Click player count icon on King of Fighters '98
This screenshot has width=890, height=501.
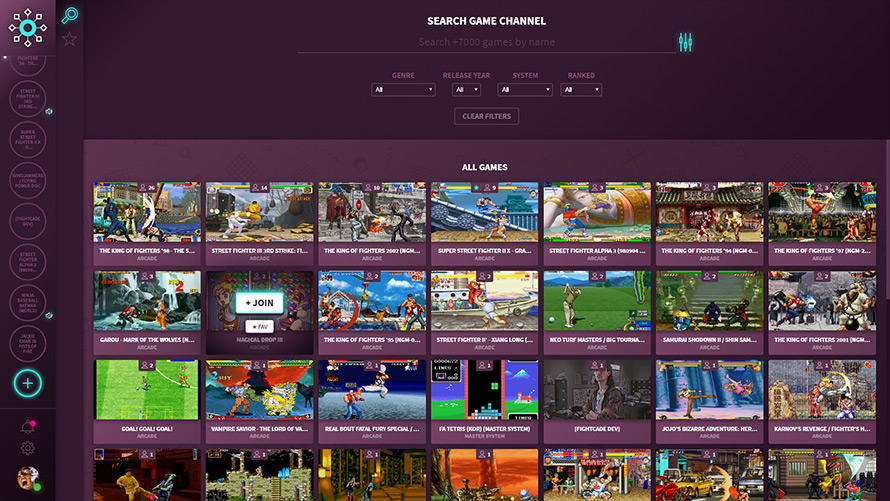click(x=143, y=187)
